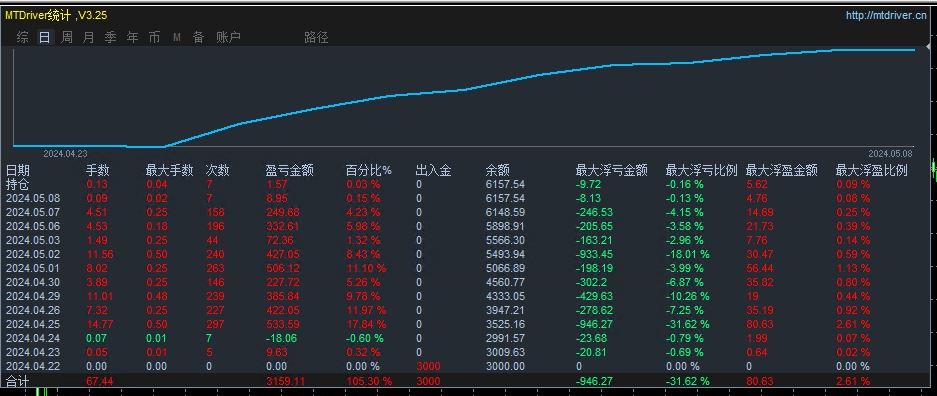Select the 2024.05.02 date row
The height and width of the screenshot is (396, 937).
tap(33, 254)
